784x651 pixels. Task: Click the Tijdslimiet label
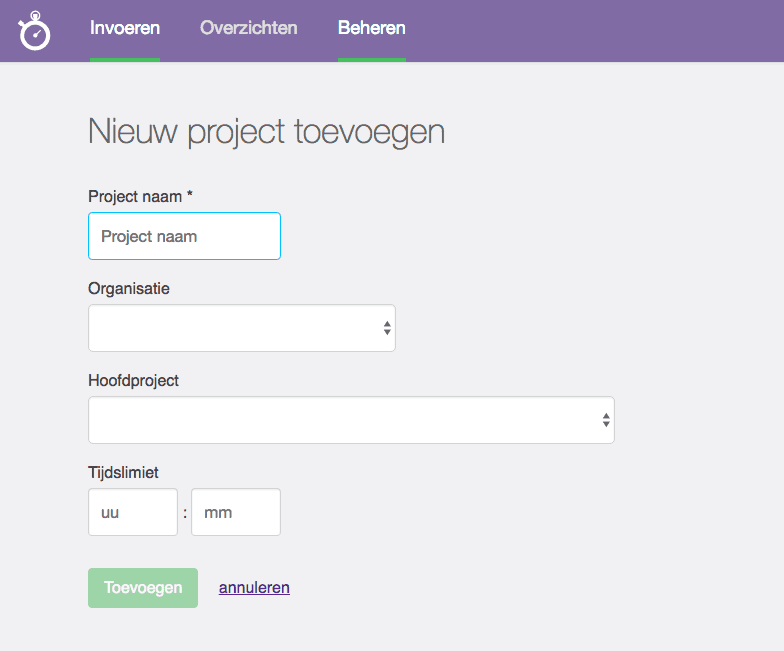(124, 472)
